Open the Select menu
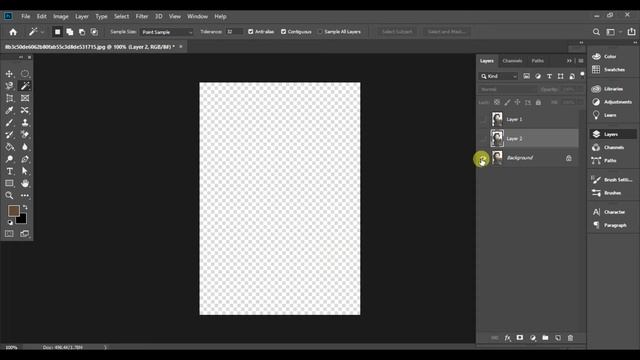This screenshot has width=640, height=360. point(121,16)
